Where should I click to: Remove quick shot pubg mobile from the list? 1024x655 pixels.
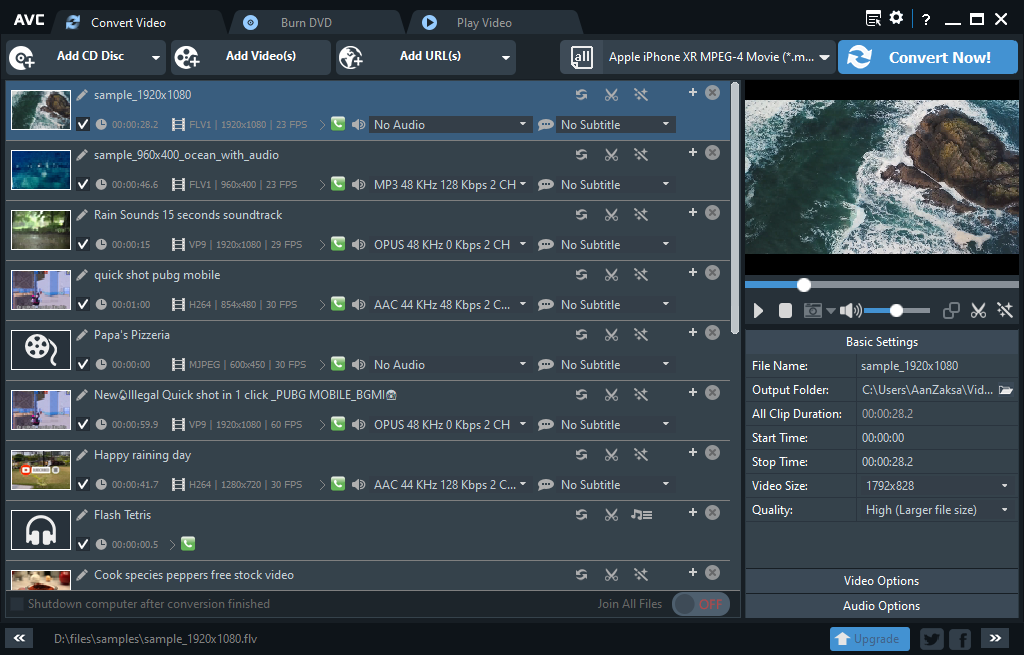point(712,272)
